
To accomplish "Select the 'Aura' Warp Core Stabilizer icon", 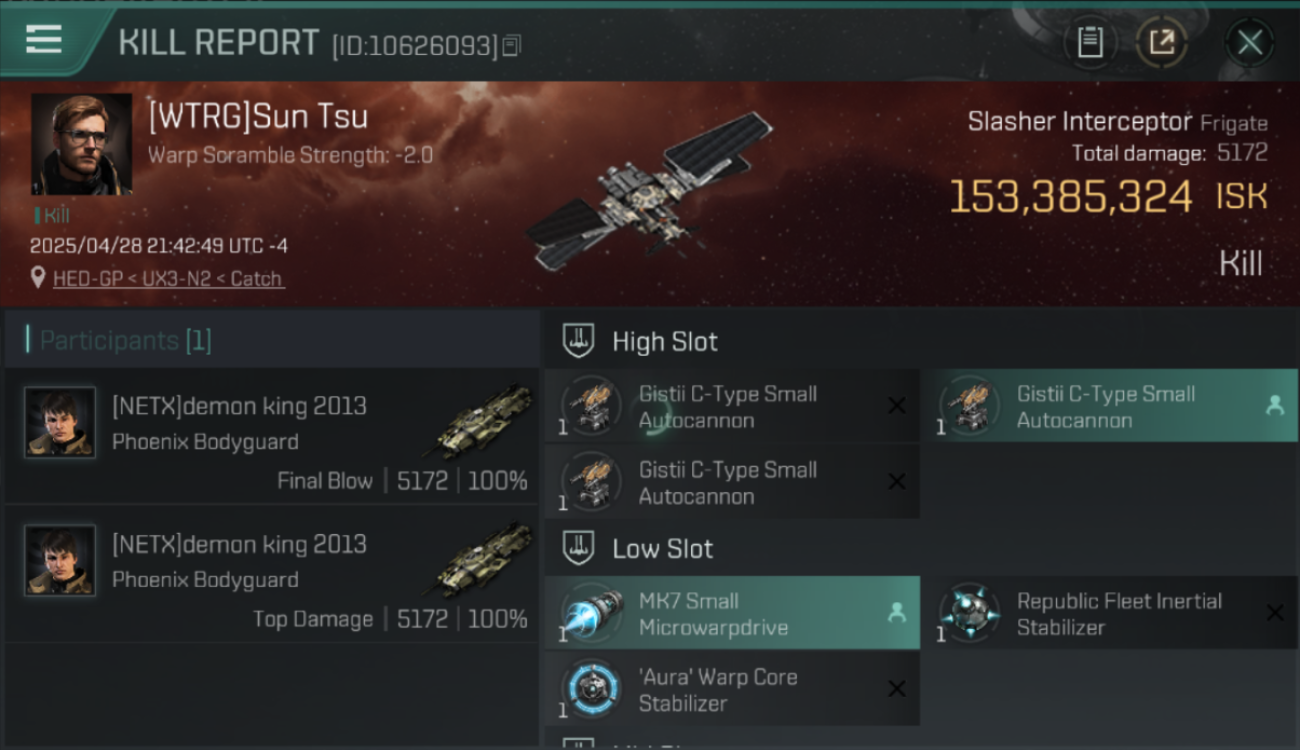I will tap(591, 689).
